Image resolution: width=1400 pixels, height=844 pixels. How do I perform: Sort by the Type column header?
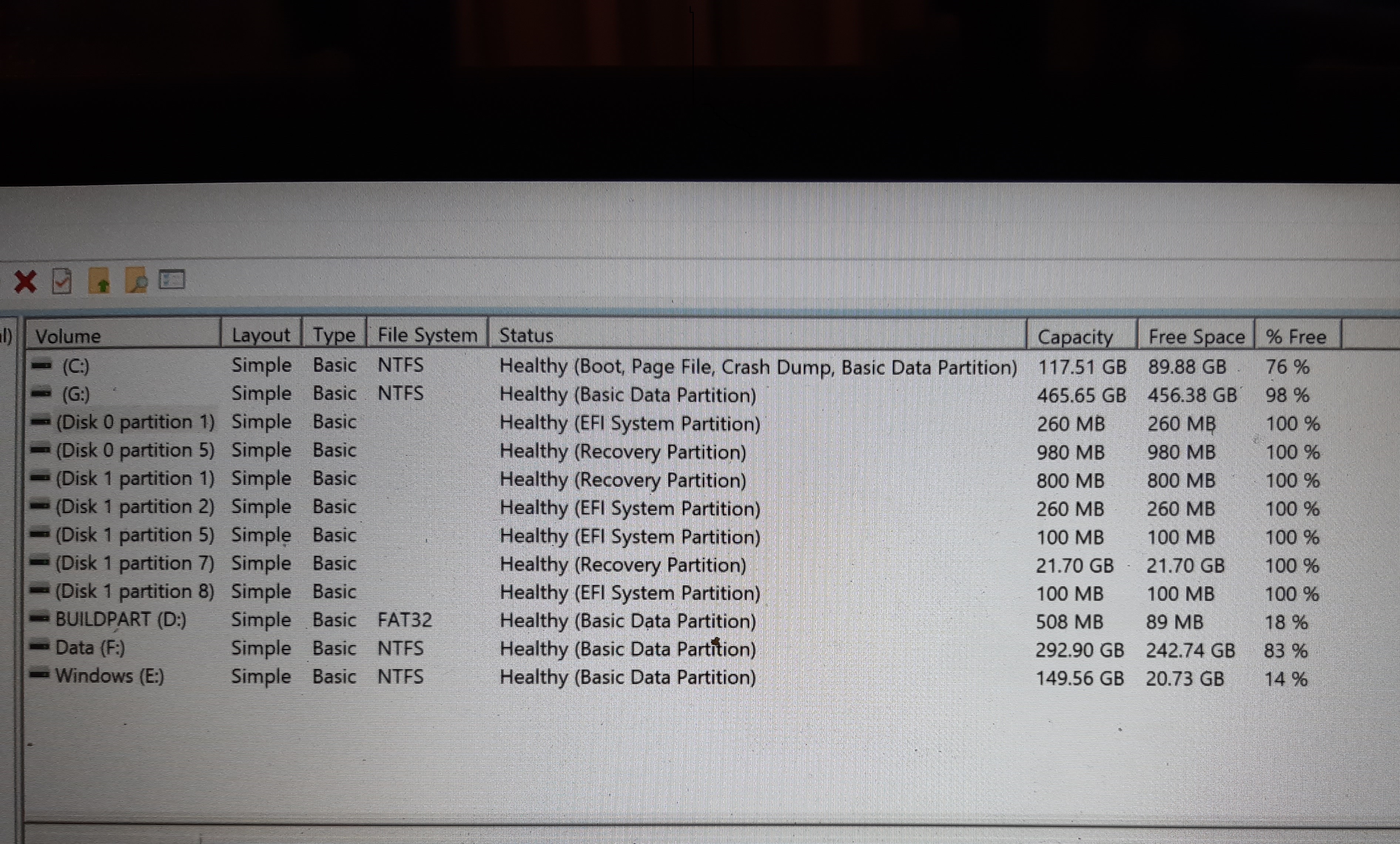[x=334, y=335]
